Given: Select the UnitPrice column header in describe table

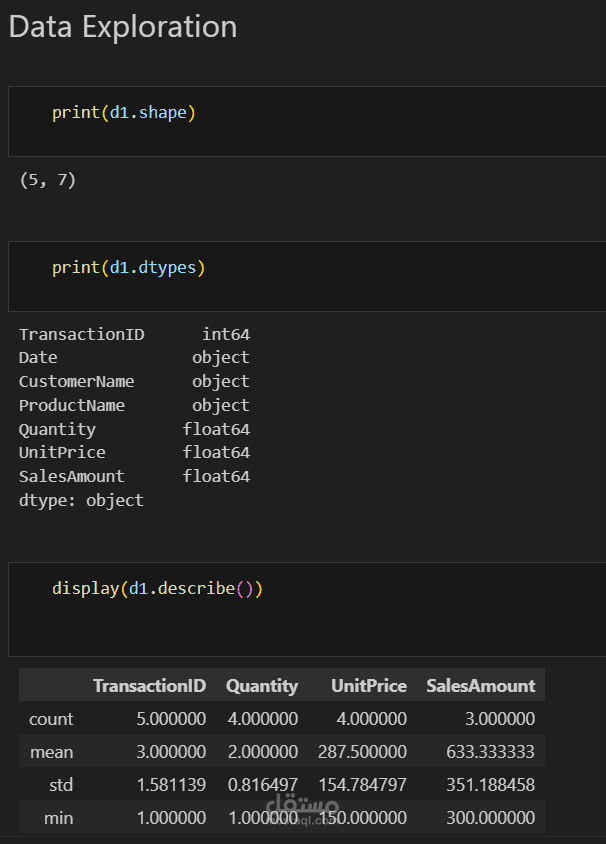Looking at the screenshot, I should tap(369, 686).
